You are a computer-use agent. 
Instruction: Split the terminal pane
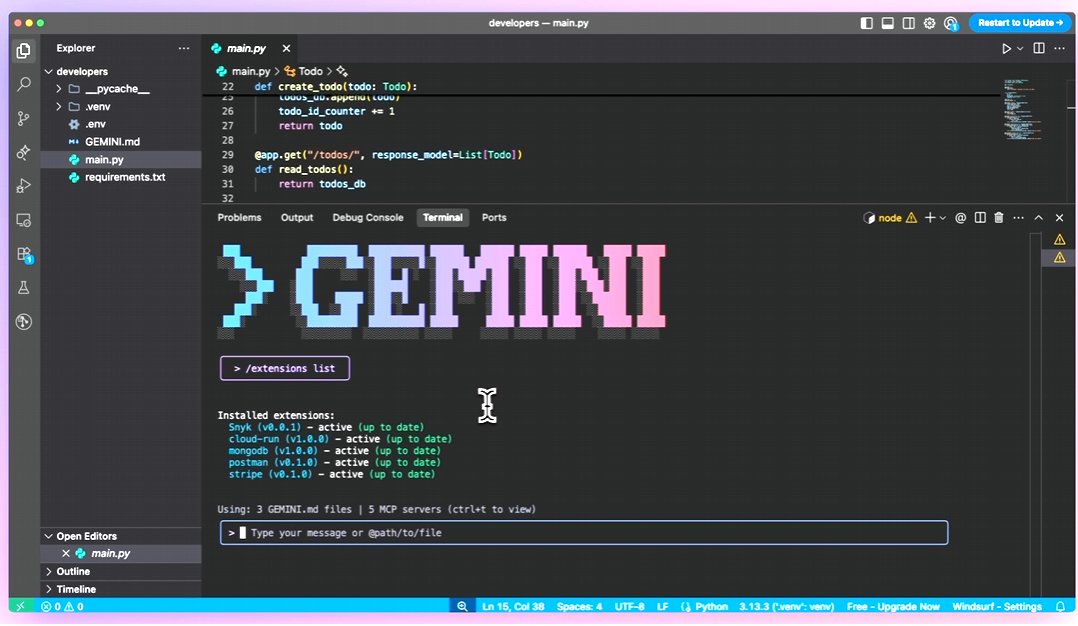[x=980, y=218]
